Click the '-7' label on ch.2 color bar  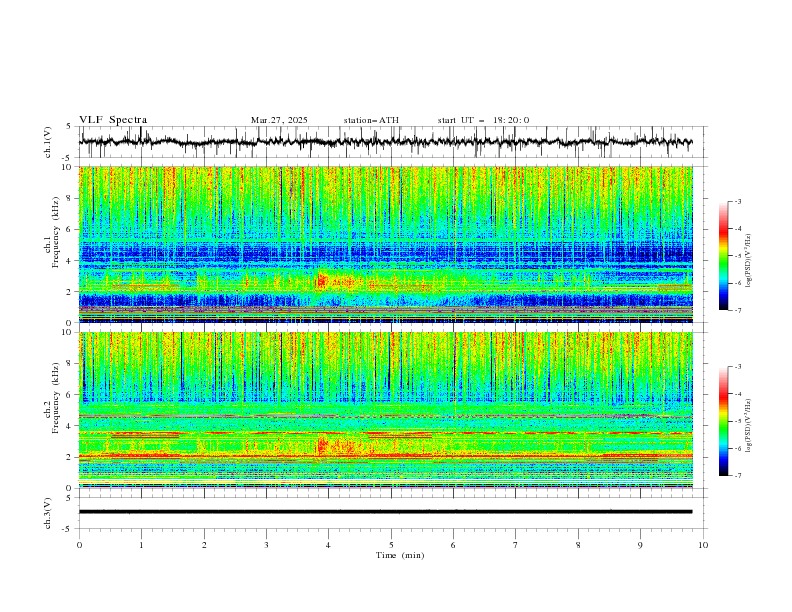tap(737, 475)
